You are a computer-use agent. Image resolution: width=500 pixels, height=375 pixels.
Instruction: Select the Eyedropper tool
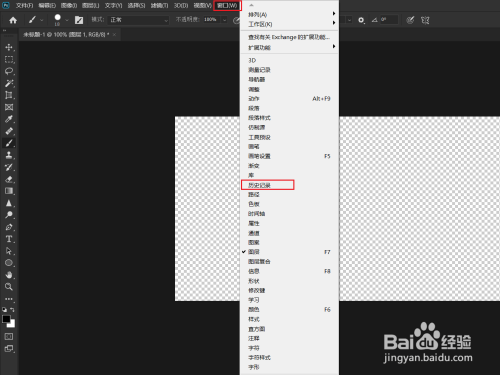[9, 119]
